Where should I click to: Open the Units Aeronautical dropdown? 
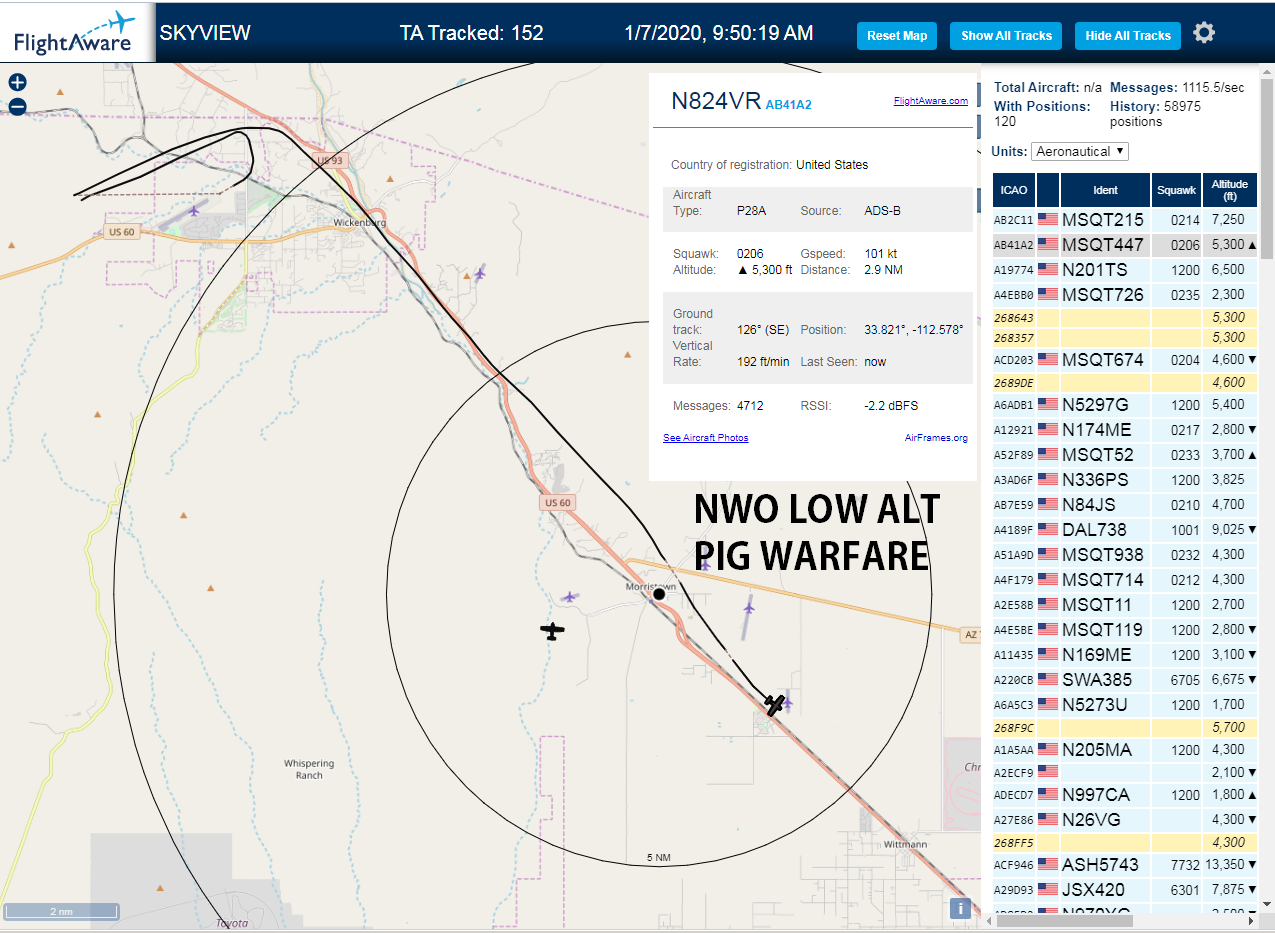1080,151
